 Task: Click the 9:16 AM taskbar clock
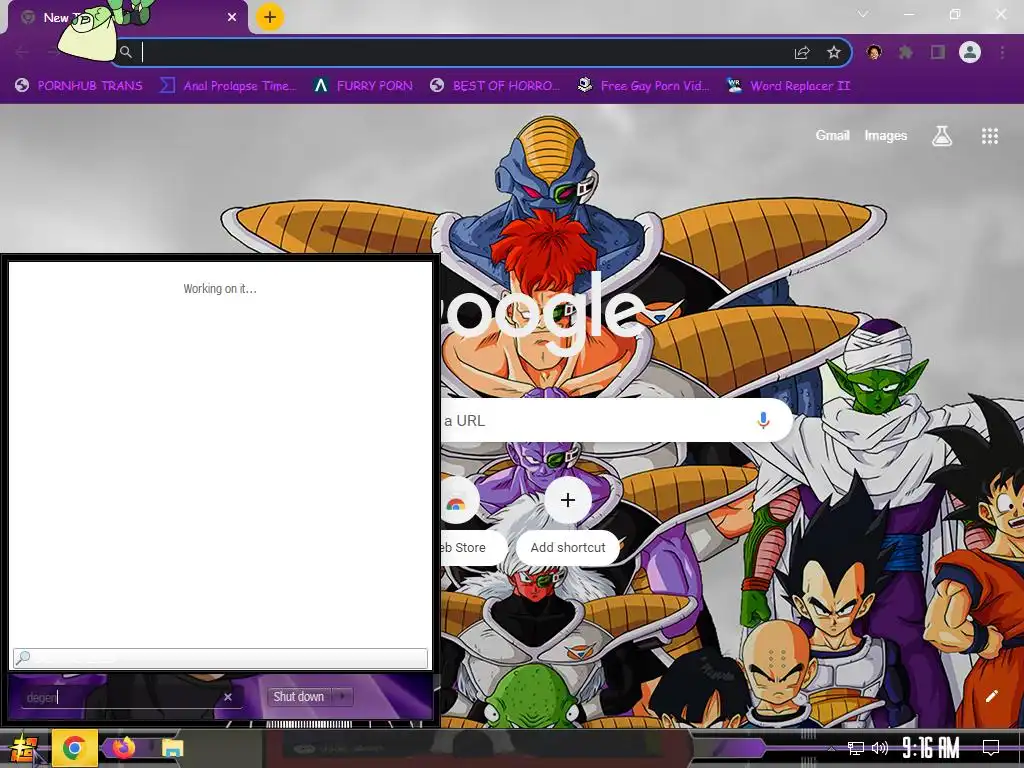pyautogui.click(x=931, y=748)
